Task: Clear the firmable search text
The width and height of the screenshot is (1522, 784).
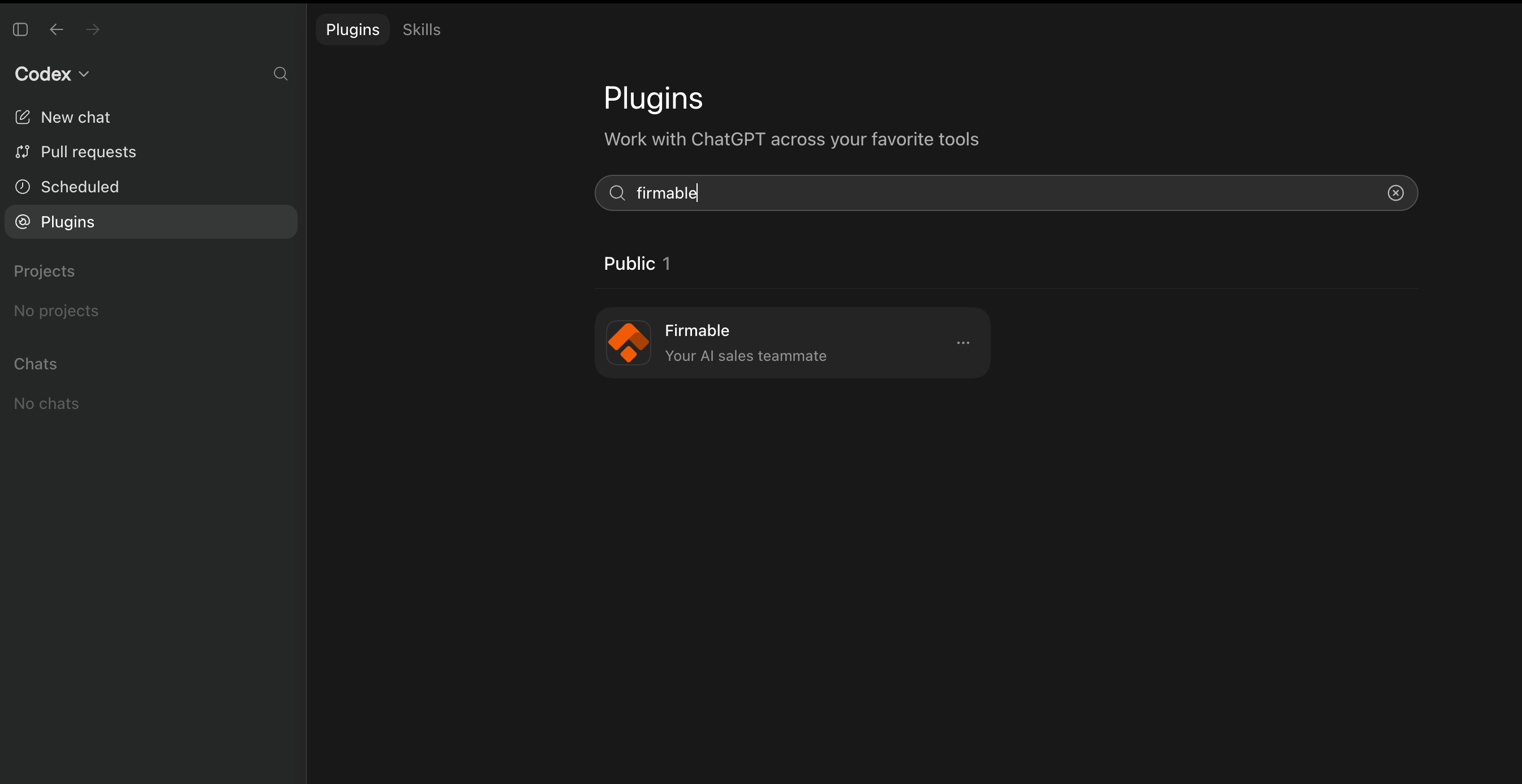Action: [x=1396, y=192]
